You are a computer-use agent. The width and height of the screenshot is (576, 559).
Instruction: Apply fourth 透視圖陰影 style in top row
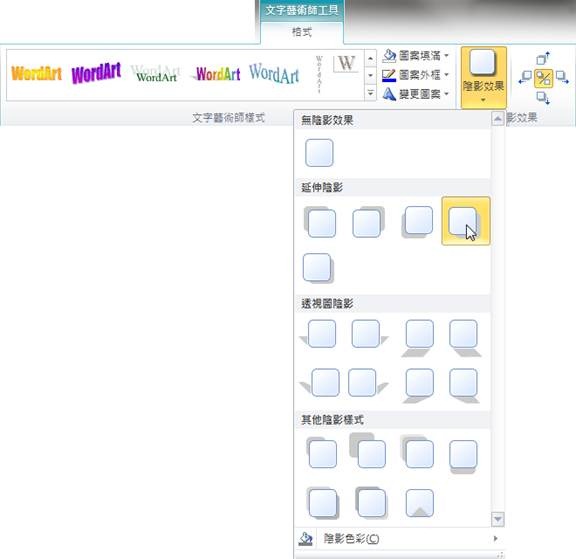click(465, 337)
